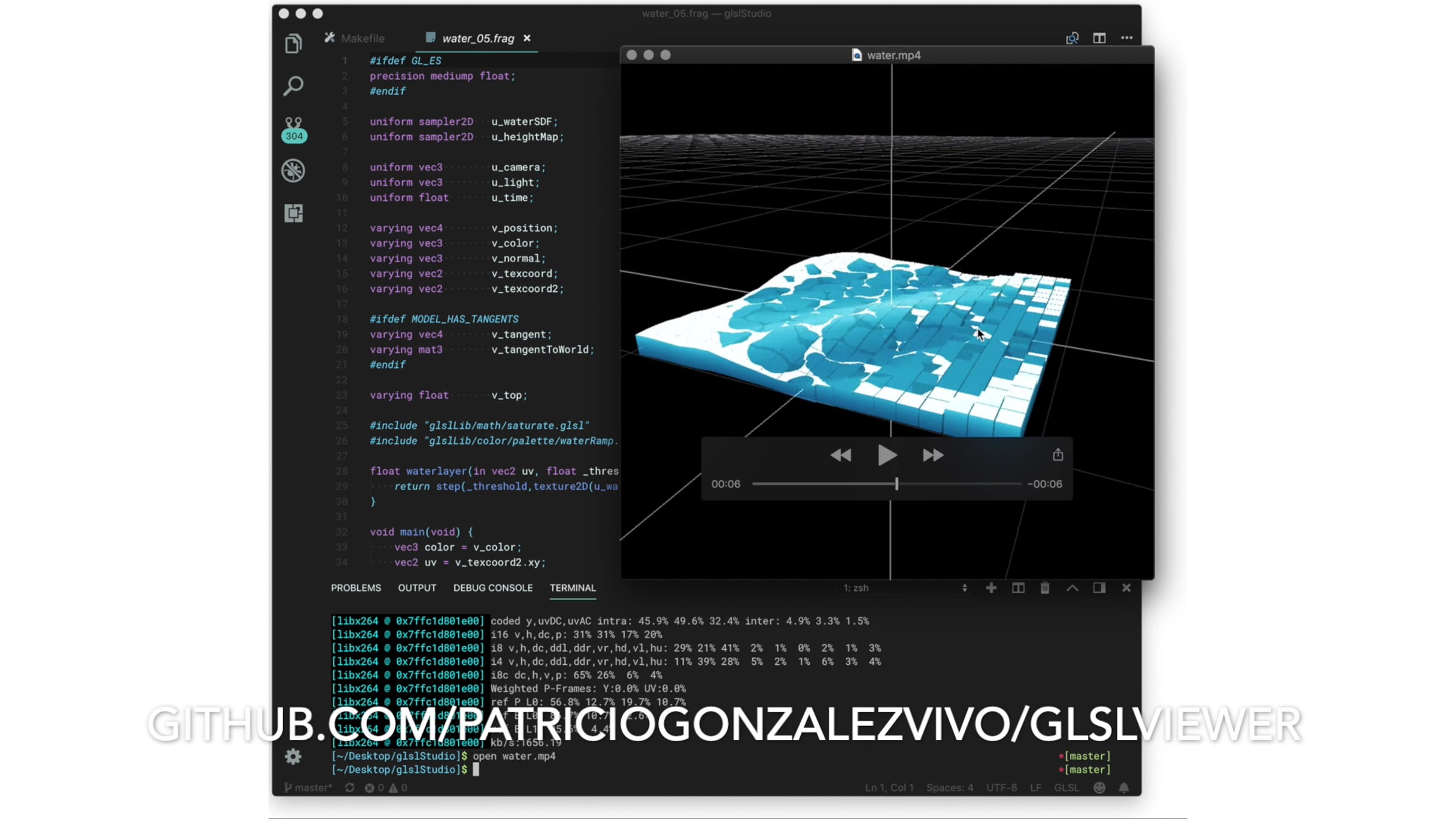Switch to the DEBUG CONSOLE panel tab
Screen dimensions: 1456x819
493,588
